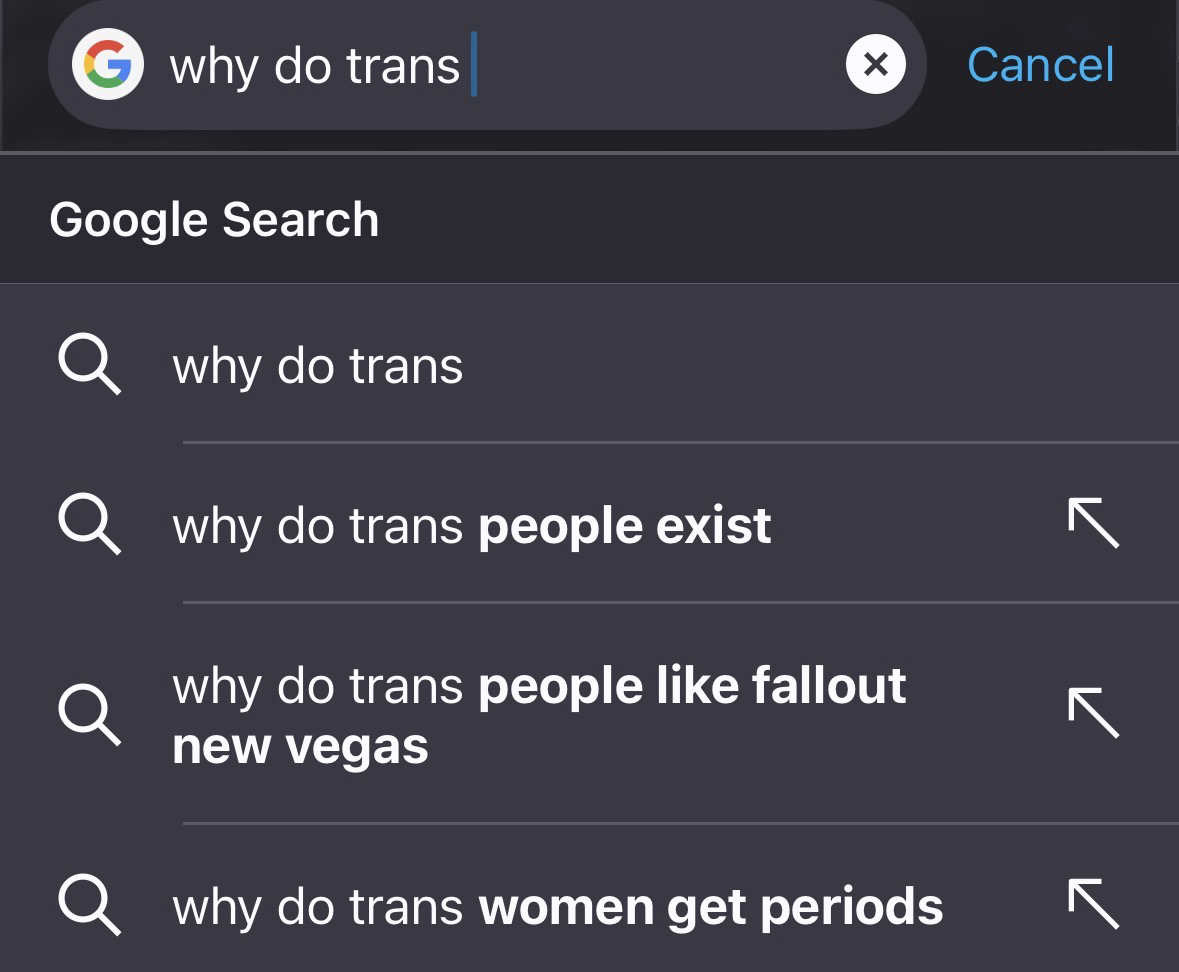The height and width of the screenshot is (972, 1179).
Task: Tap the 'new vegas' second line text
Action: tap(300, 747)
